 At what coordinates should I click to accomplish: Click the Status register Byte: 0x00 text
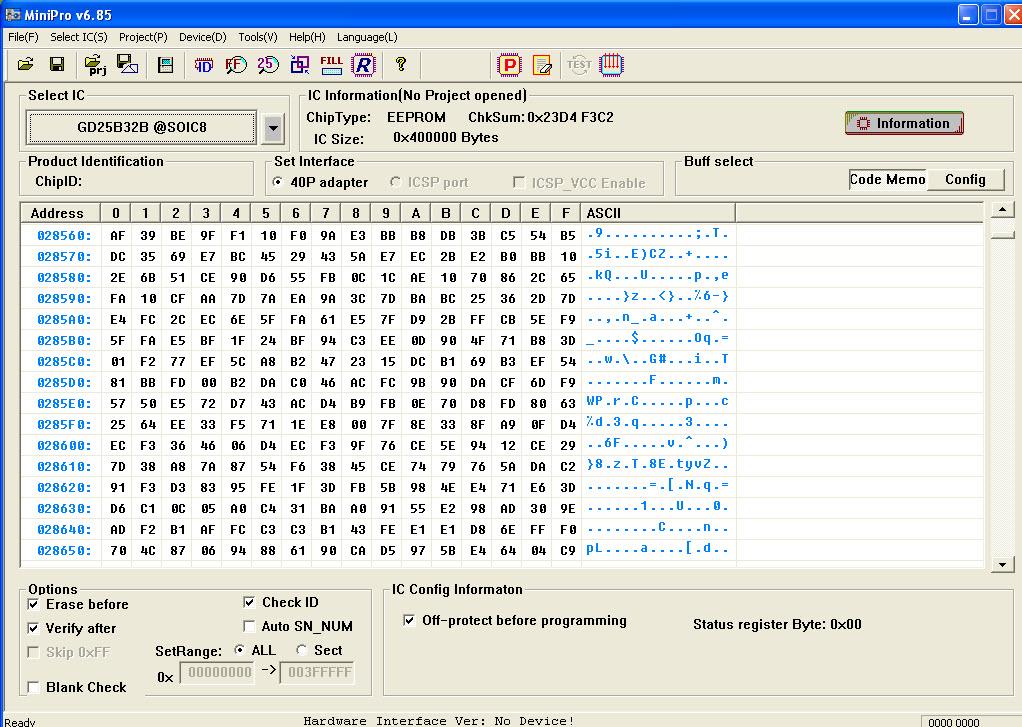(777, 624)
